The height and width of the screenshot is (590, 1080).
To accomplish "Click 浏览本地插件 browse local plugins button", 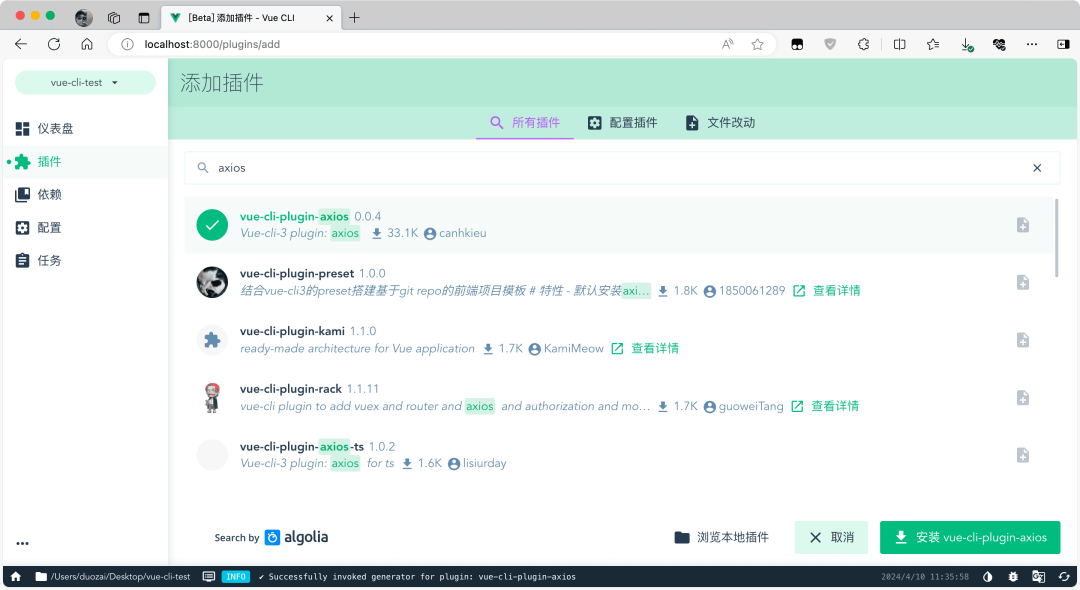I will coord(722,538).
